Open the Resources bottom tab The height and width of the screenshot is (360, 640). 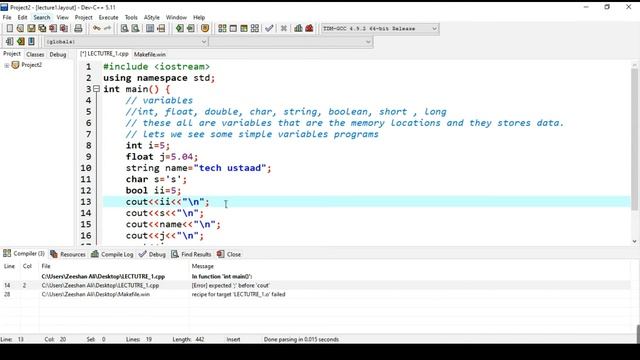pos(68,254)
